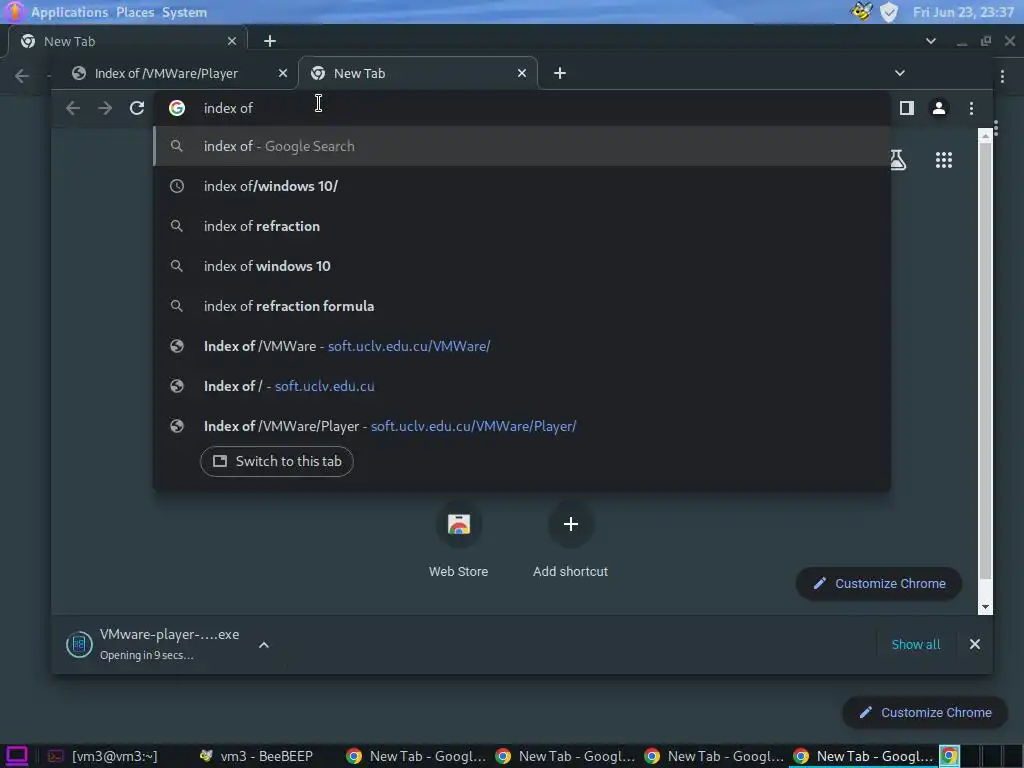Click the Google icon in address bar
1024x768 pixels.
(x=177, y=108)
